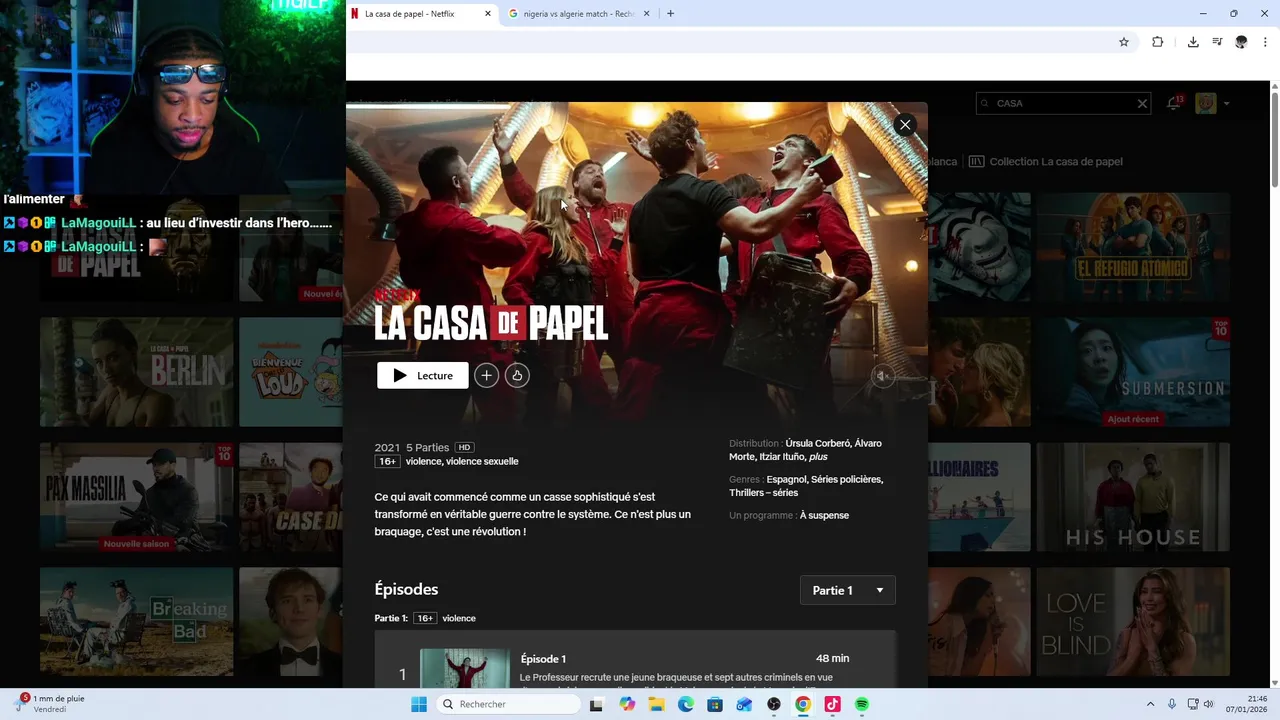Rate the show with thumbs-up icon
This screenshot has width=1280, height=720.
(x=517, y=375)
